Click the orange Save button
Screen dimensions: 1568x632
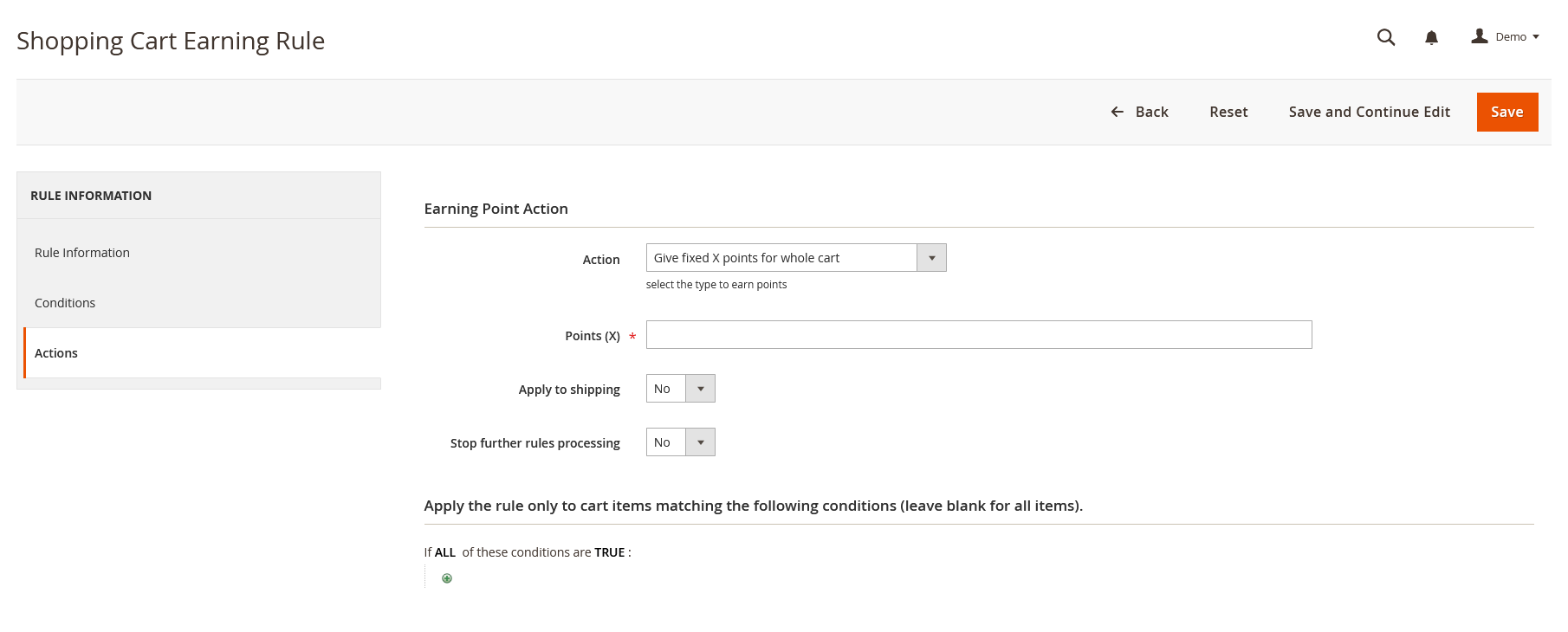click(1506, 112)
